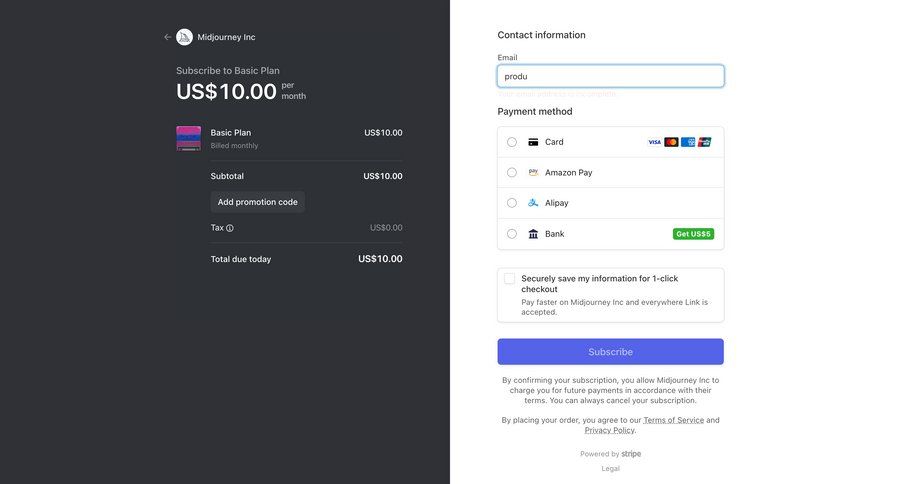This screenshot has height=484, width=900.
Task: Enable save my information for 1-click checkout
Action: coord(510,279)
